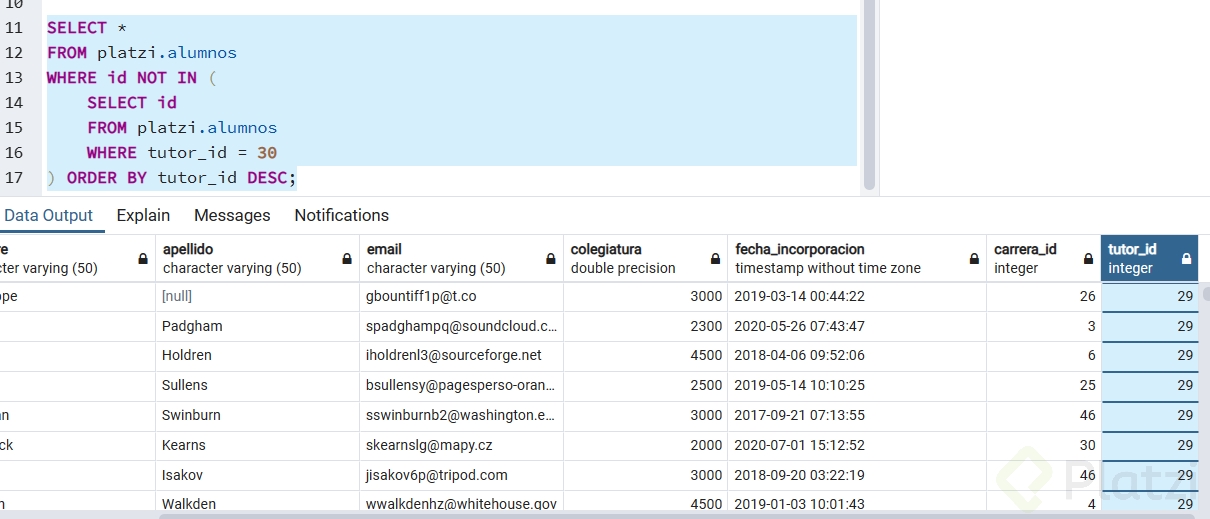
Task: Click carrera_id cell with value 26
Action: [1044, 296]
